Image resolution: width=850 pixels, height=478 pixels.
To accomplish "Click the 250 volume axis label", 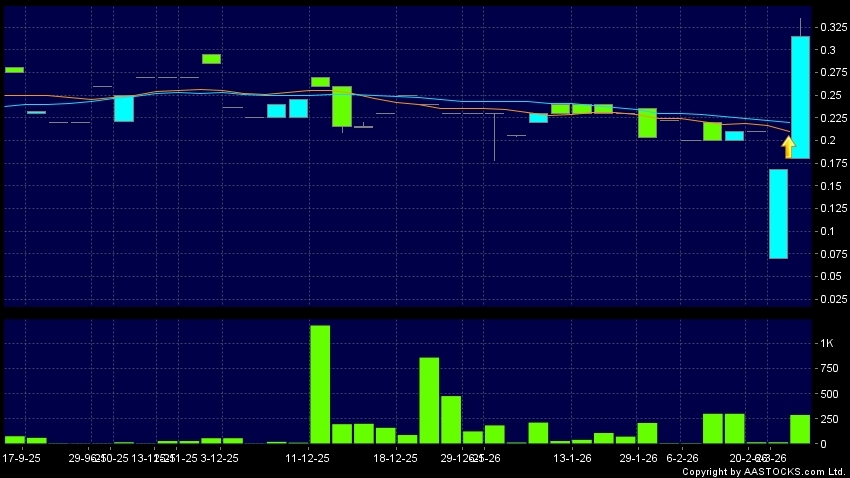I will pyautogui.click(x=828, y=418).
